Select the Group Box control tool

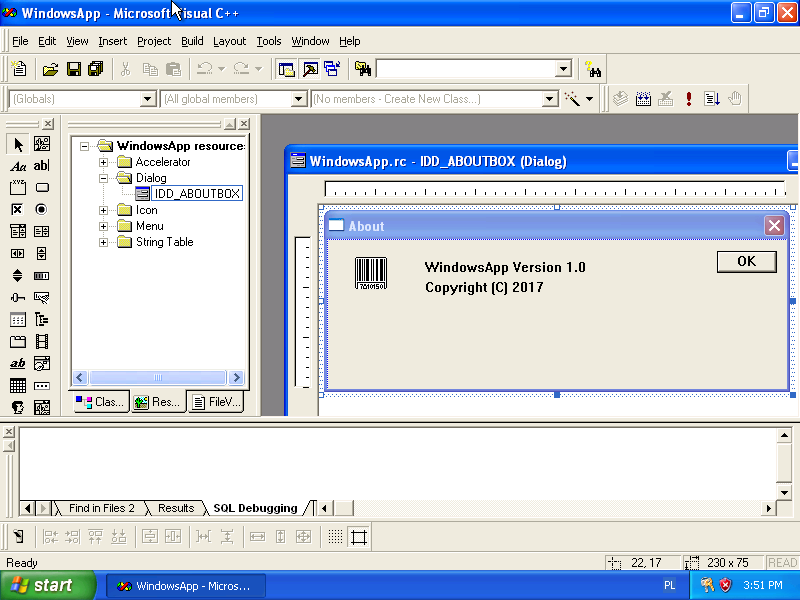pyautogui.click(x=18, y=188)
